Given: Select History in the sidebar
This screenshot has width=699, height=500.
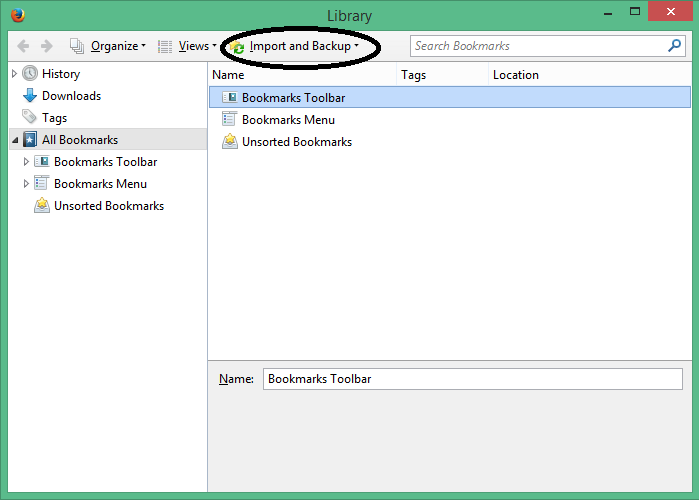Looking at the screenshot, I should point(61,74).
